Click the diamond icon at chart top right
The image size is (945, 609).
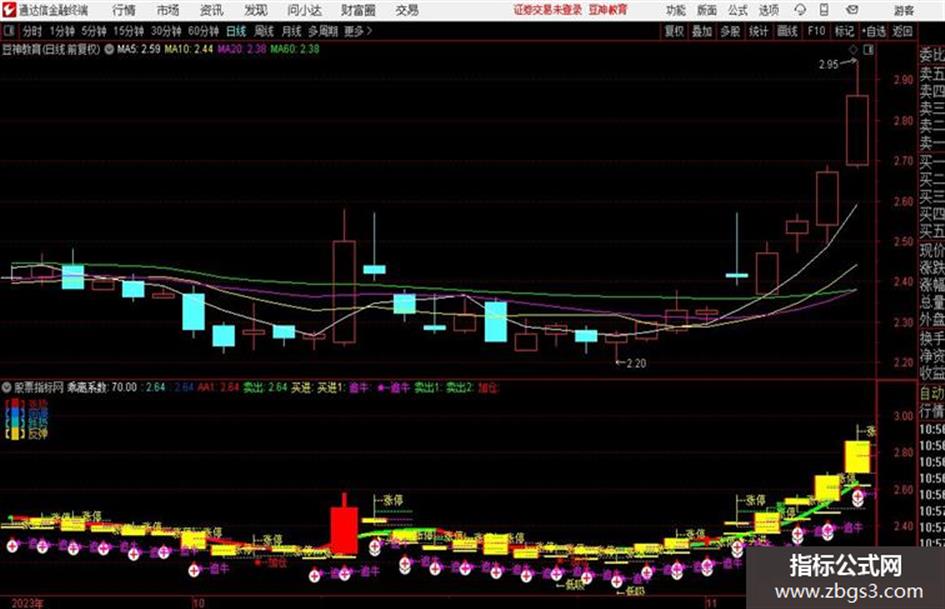coord(853,50)
